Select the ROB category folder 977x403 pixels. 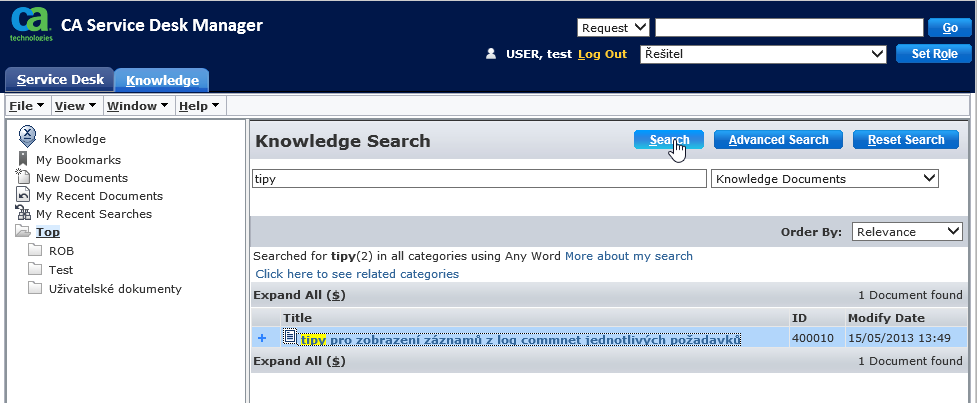pos(62,252)
